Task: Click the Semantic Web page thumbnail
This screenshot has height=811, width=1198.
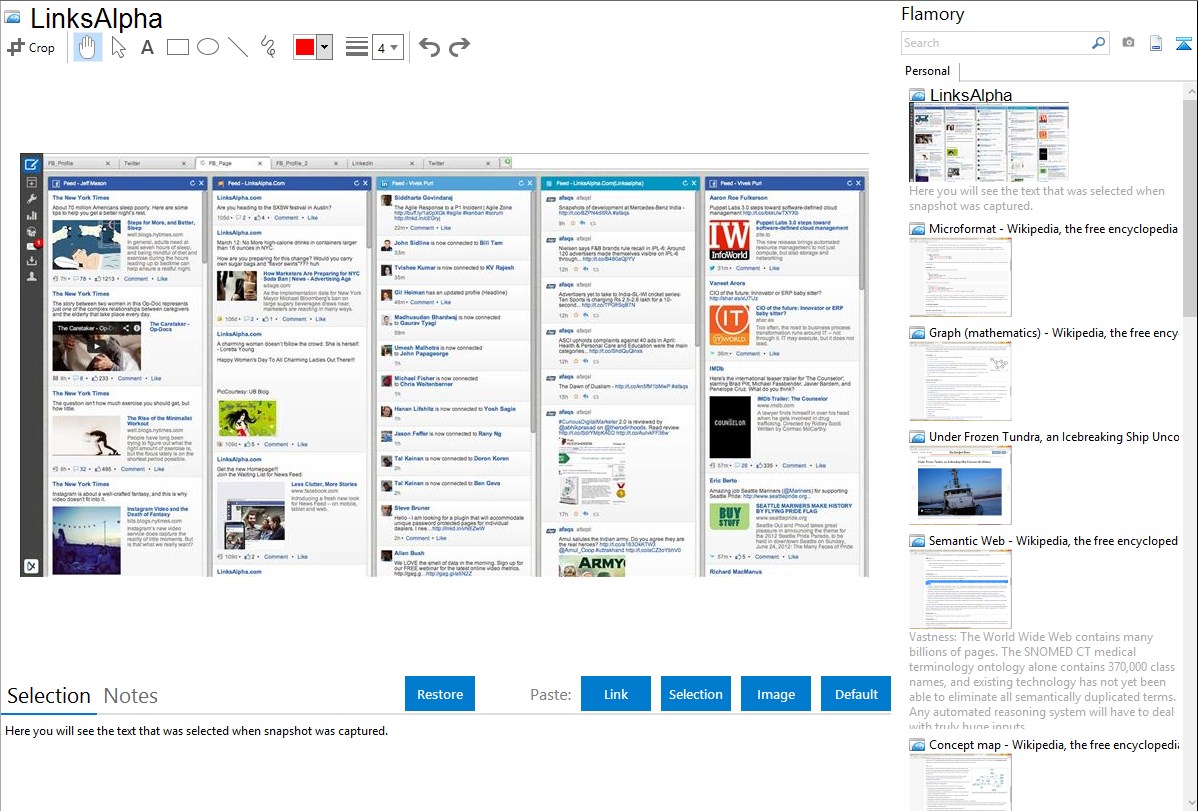Action: (x=960, y=589)
